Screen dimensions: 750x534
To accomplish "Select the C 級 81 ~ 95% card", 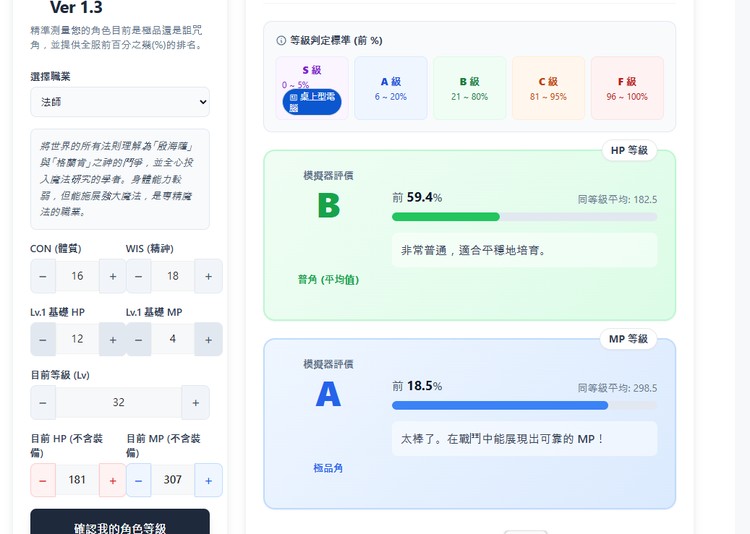I will click(548, 88).
